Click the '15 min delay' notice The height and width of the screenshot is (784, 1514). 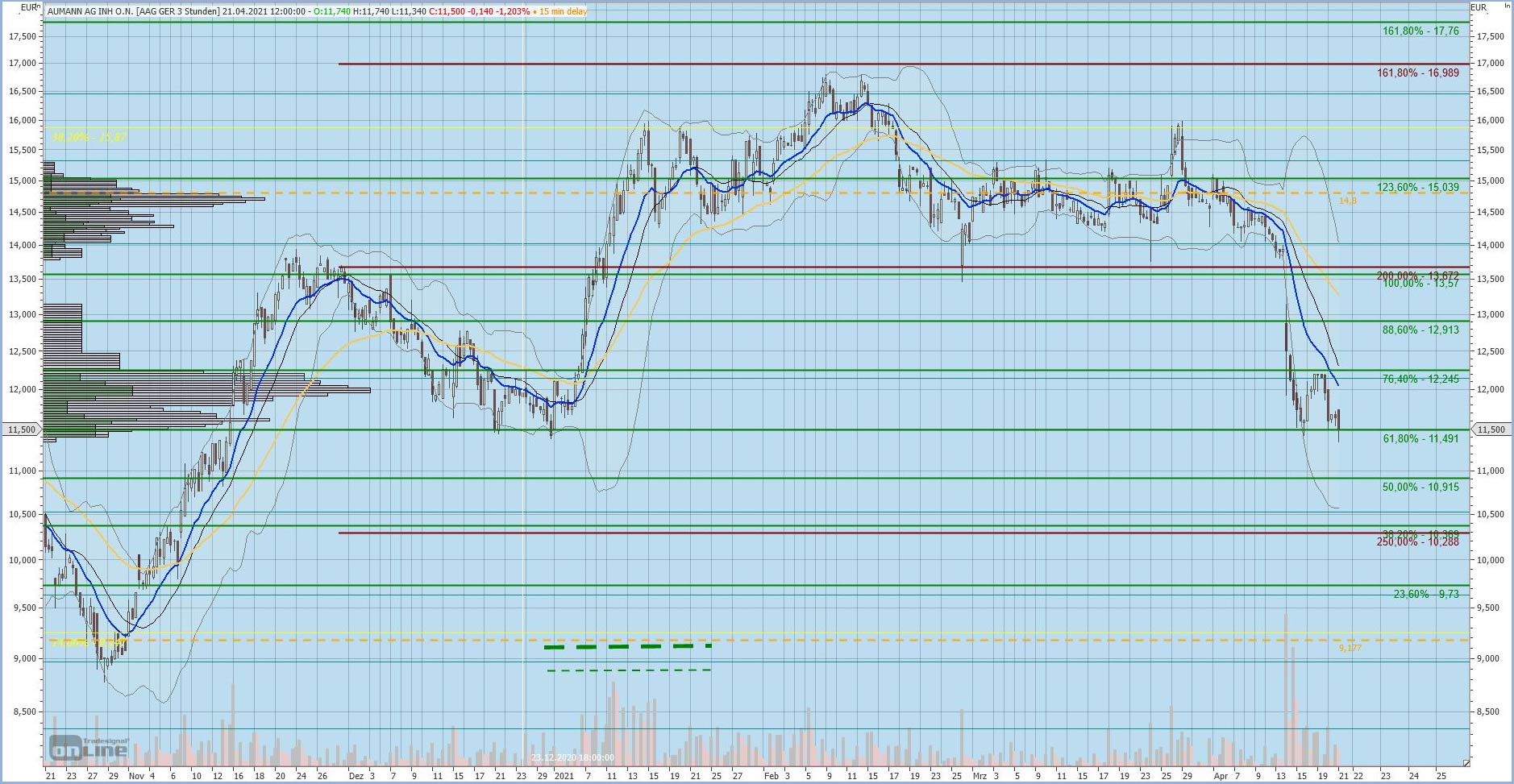pos(563,11)
